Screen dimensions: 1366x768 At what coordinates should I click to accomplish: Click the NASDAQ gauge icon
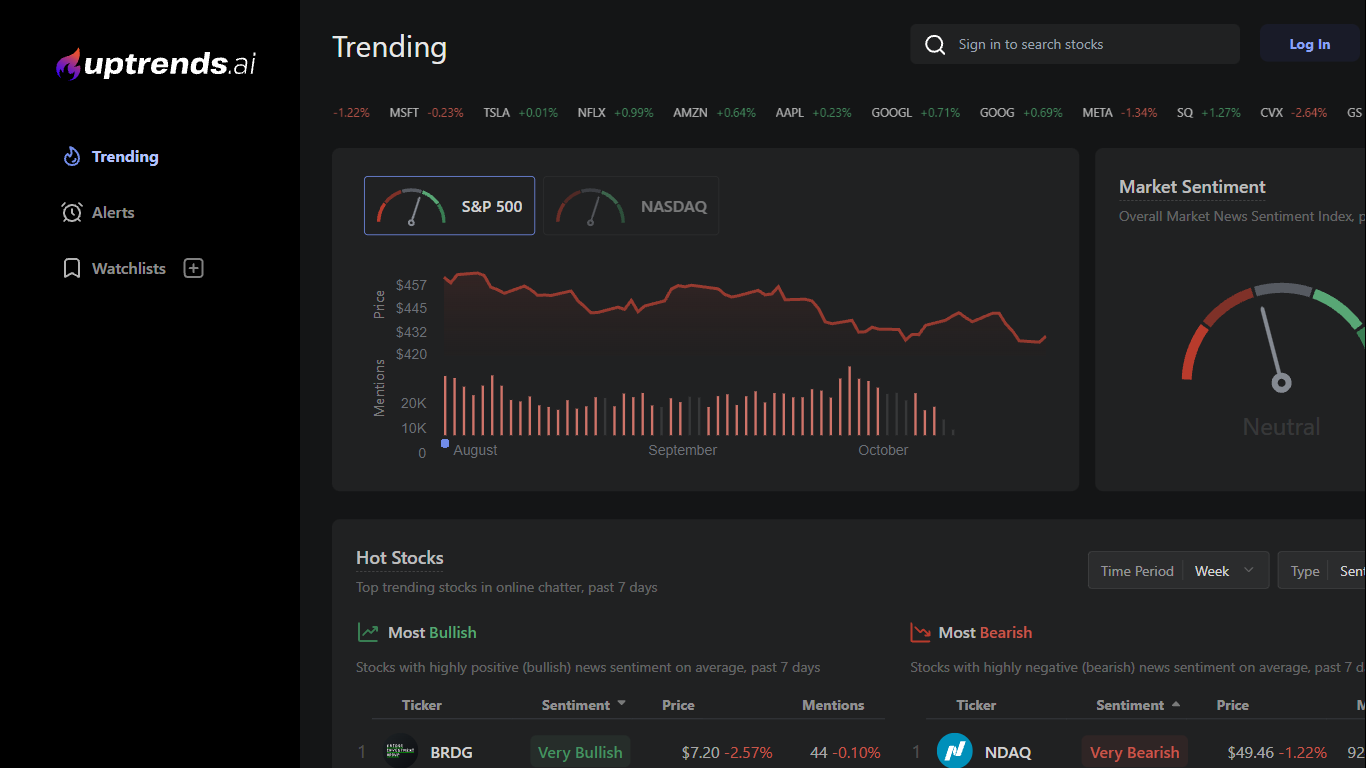[x=591, y=207]
